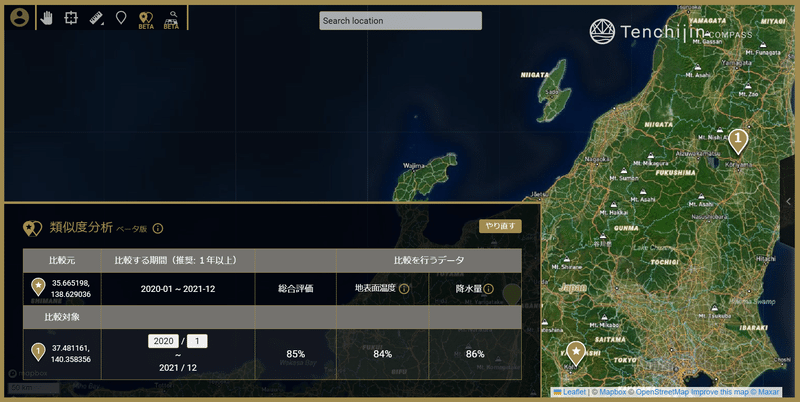Click the star marker near Kofu
800x402 pixels.
click(576, 353)
